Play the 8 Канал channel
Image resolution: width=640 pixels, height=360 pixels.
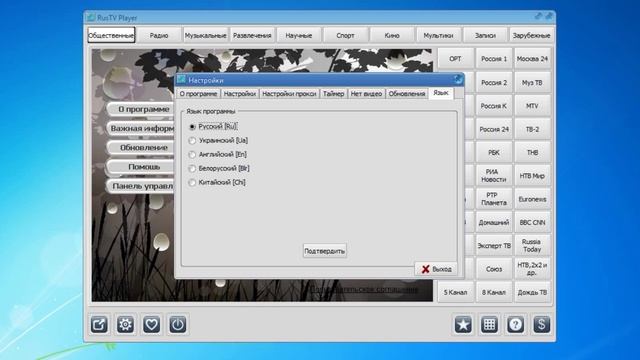coord(494,292)
